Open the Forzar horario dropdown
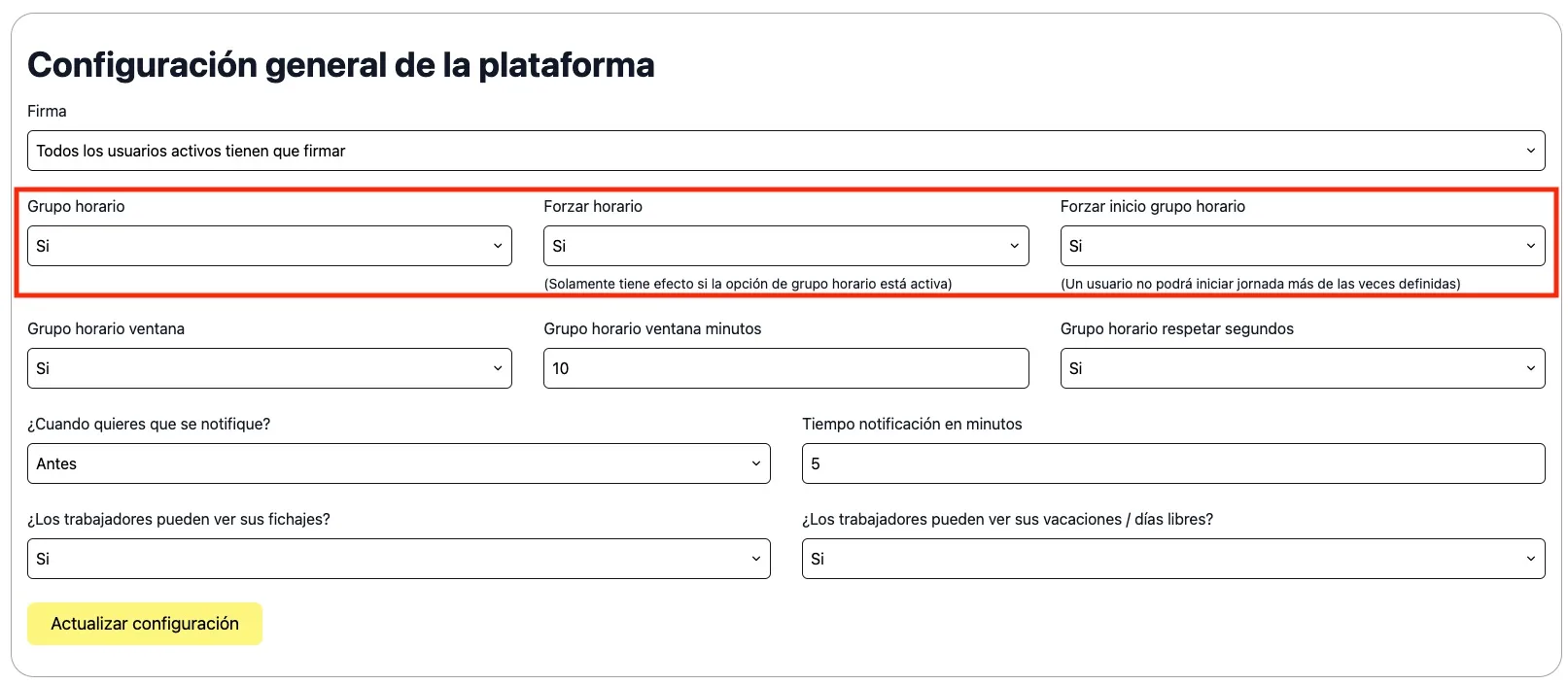The image size is (1568, 685). pyautogui.click(x=785, y=246)
